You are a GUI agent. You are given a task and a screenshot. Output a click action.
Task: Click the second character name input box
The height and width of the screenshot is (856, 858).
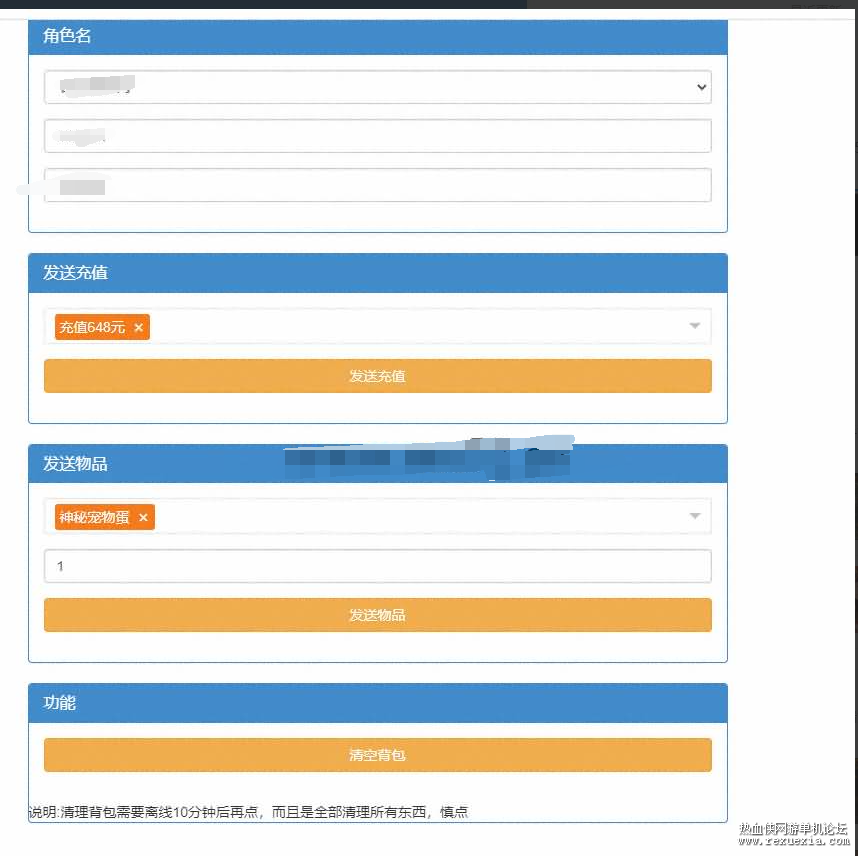pyautogui.click(x=377, y=135)
